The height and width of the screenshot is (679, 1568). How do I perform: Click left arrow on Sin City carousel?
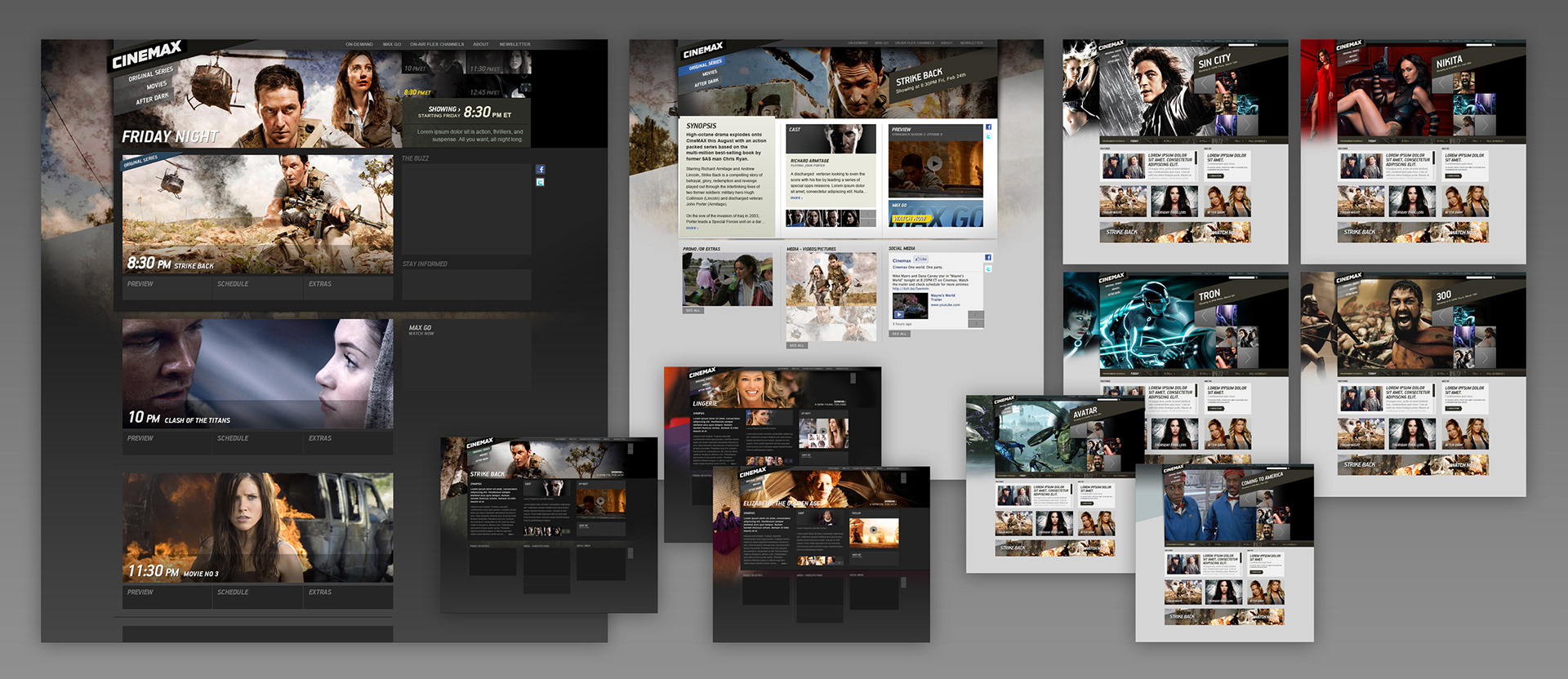1204,85
